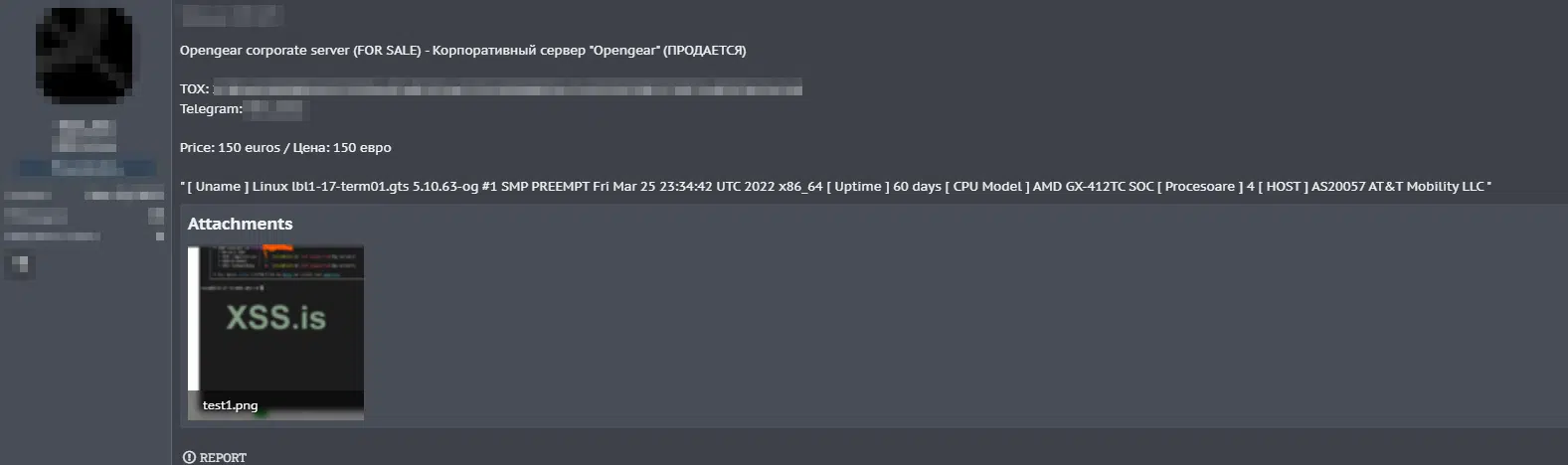Click the Attachments section heading

pyautogui.click(x=240, y=224)
